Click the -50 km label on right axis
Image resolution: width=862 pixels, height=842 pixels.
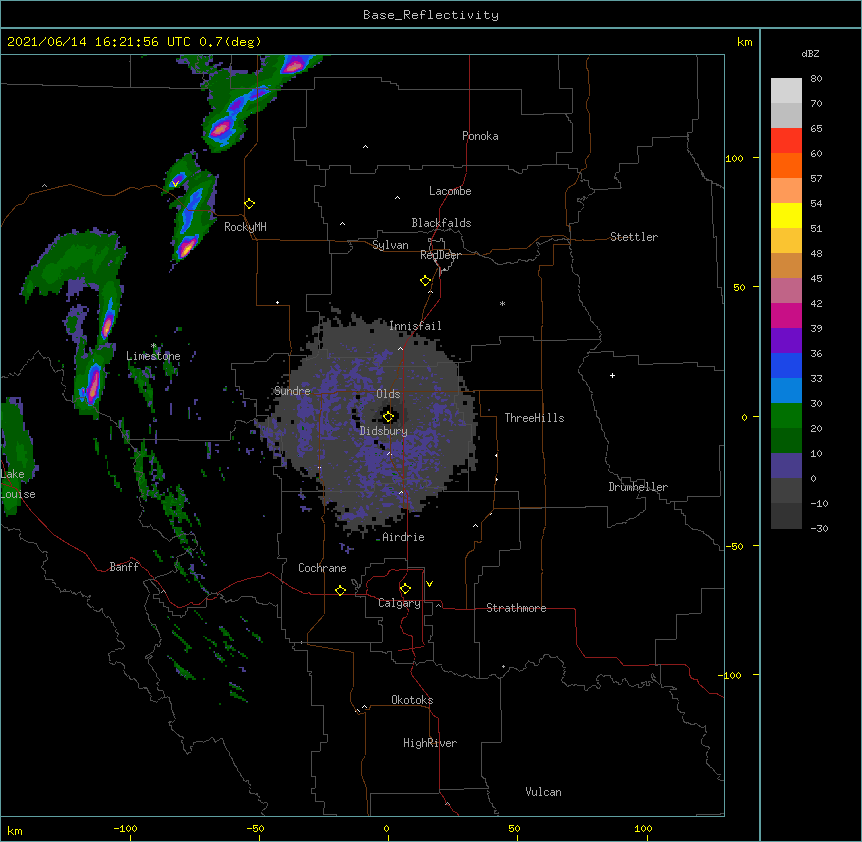click(734, 546)
